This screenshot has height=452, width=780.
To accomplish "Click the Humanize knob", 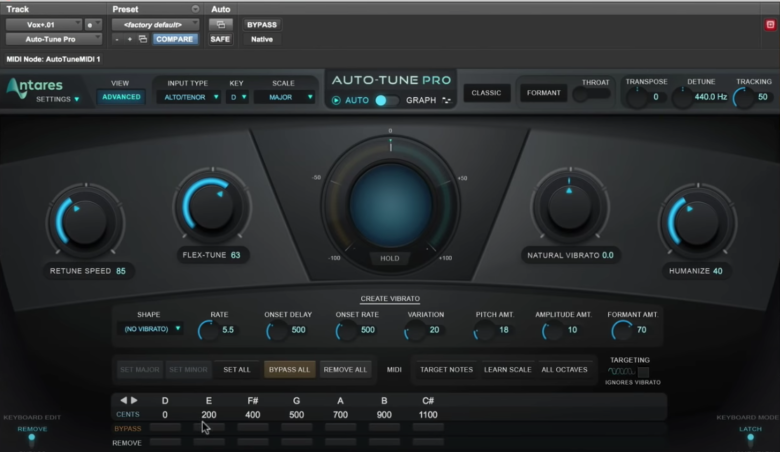I will tap(697, 222).
